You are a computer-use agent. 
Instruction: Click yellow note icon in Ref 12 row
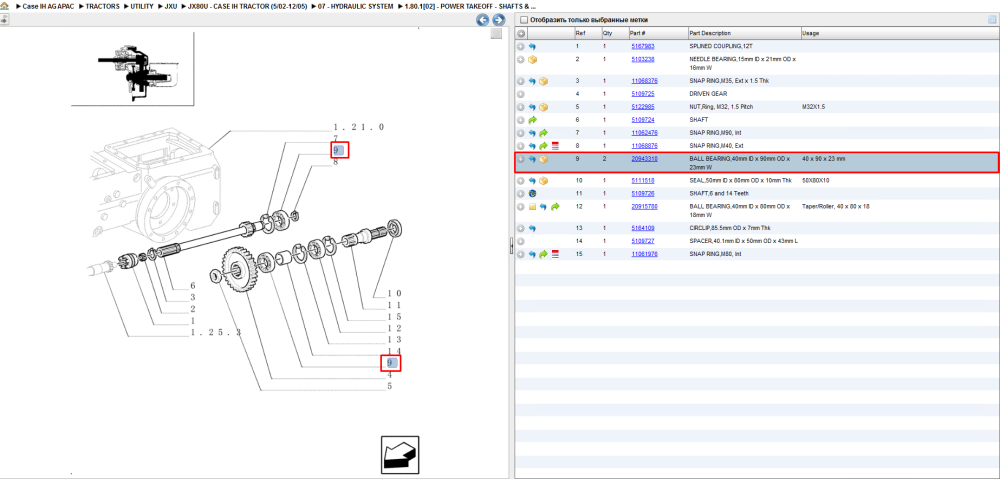point(532,207)
